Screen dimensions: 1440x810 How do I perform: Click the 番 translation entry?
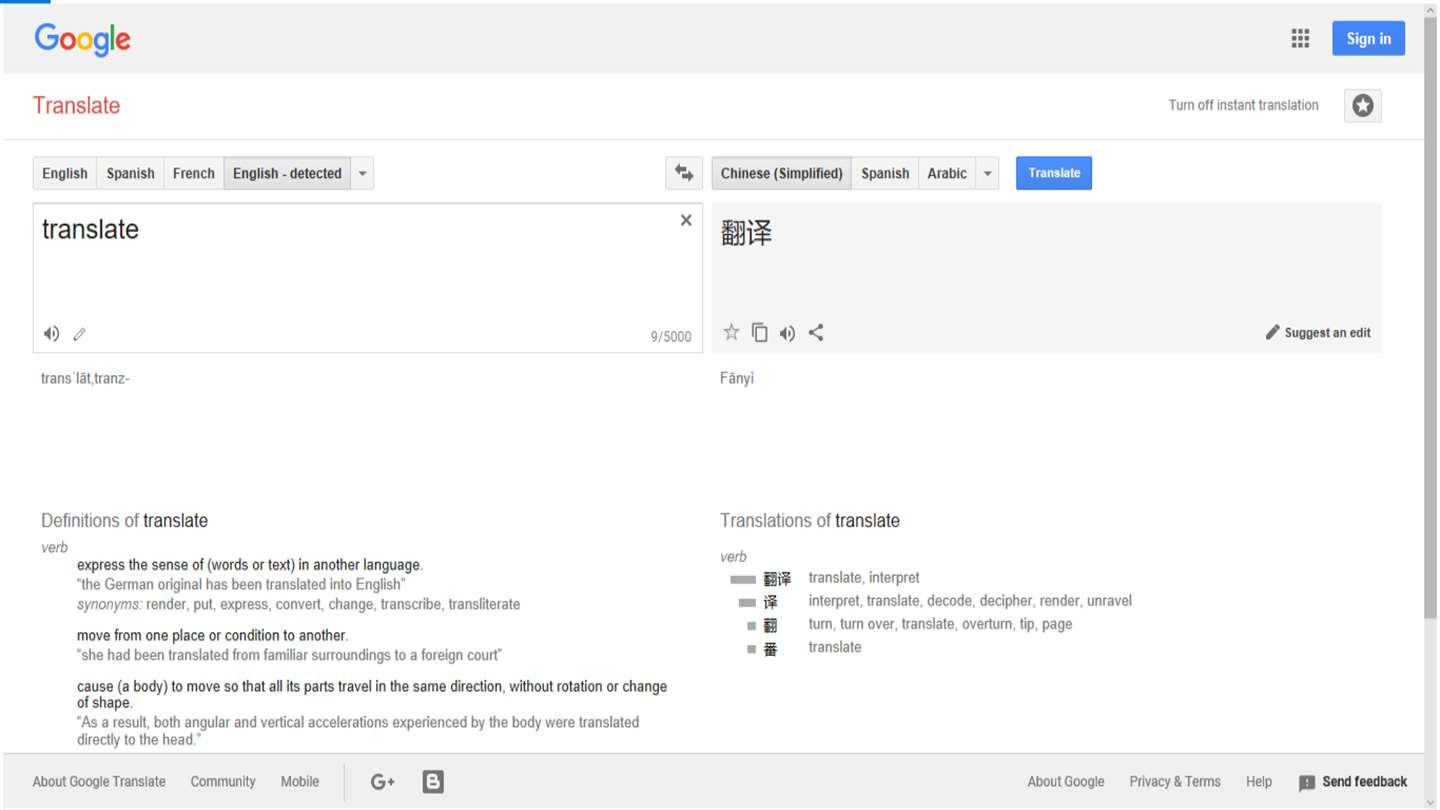coord(770,648)
